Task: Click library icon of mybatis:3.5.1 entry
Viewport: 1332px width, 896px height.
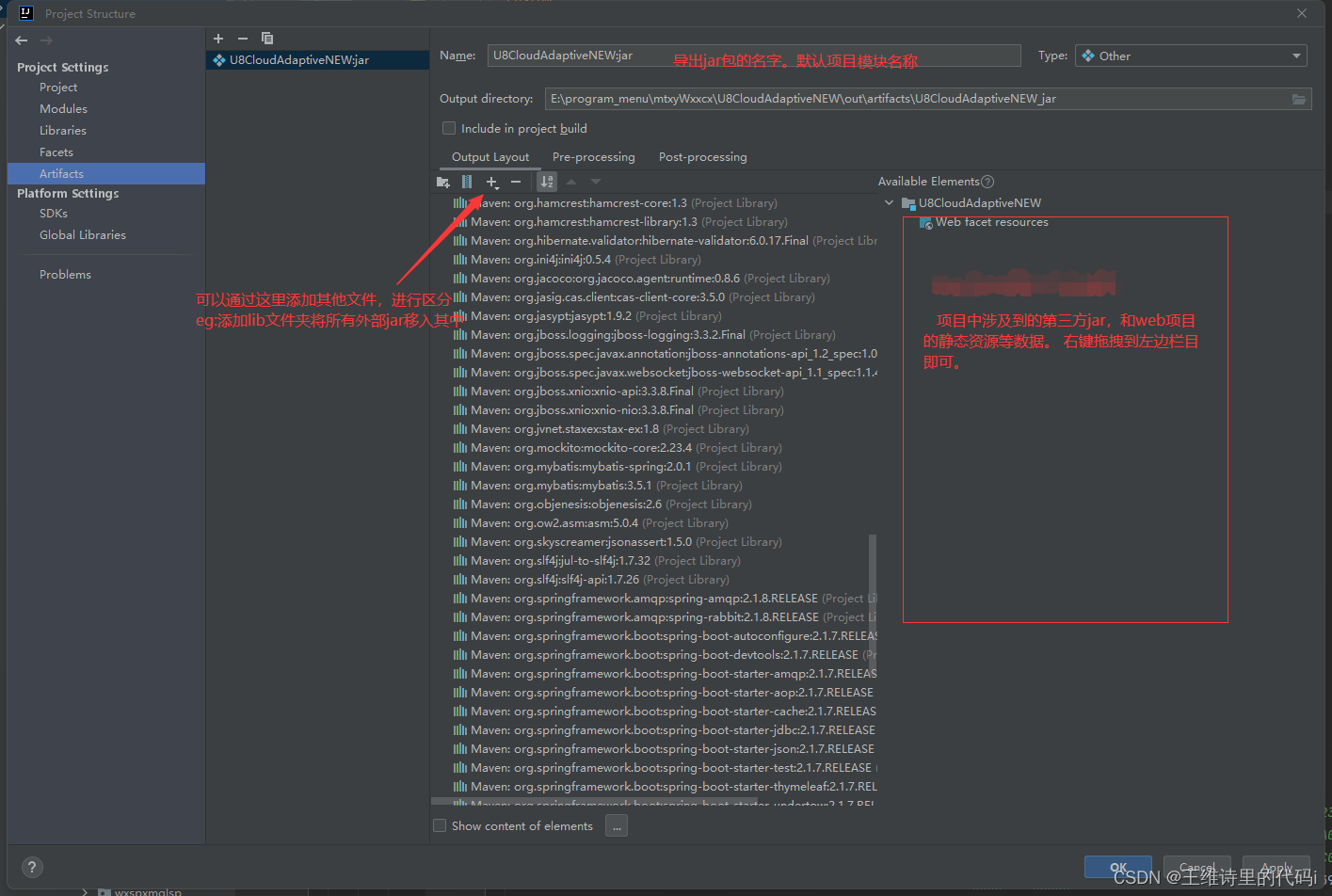Action: click(460, 486)
